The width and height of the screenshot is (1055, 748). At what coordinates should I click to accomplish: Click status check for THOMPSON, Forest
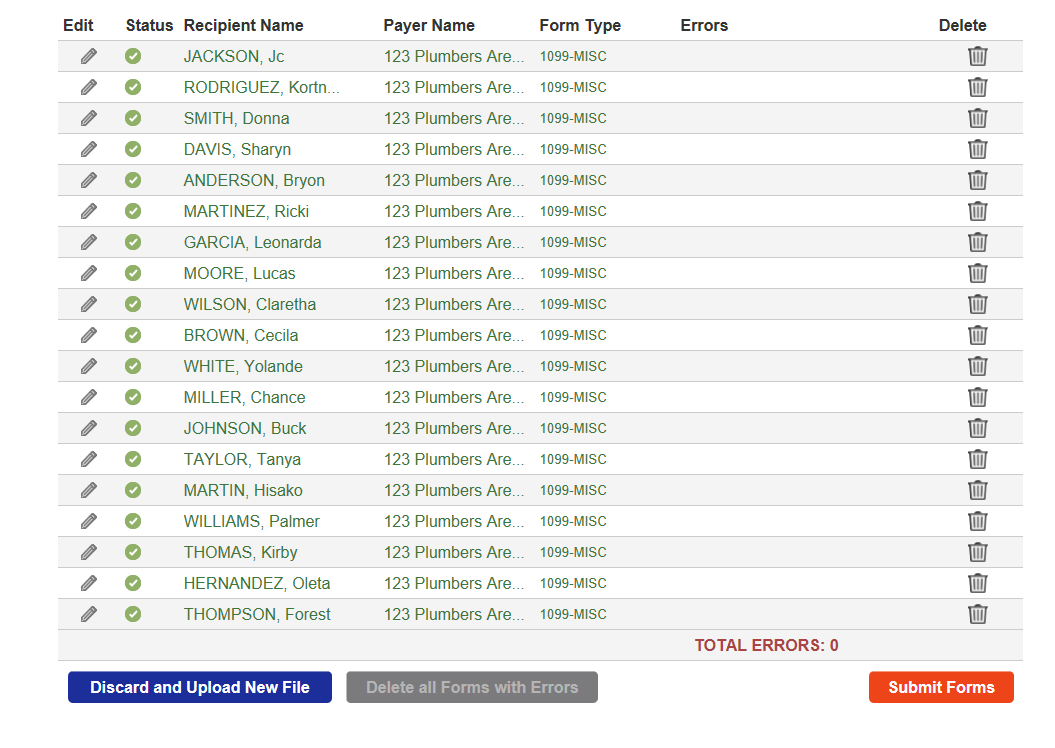point(133,613)
